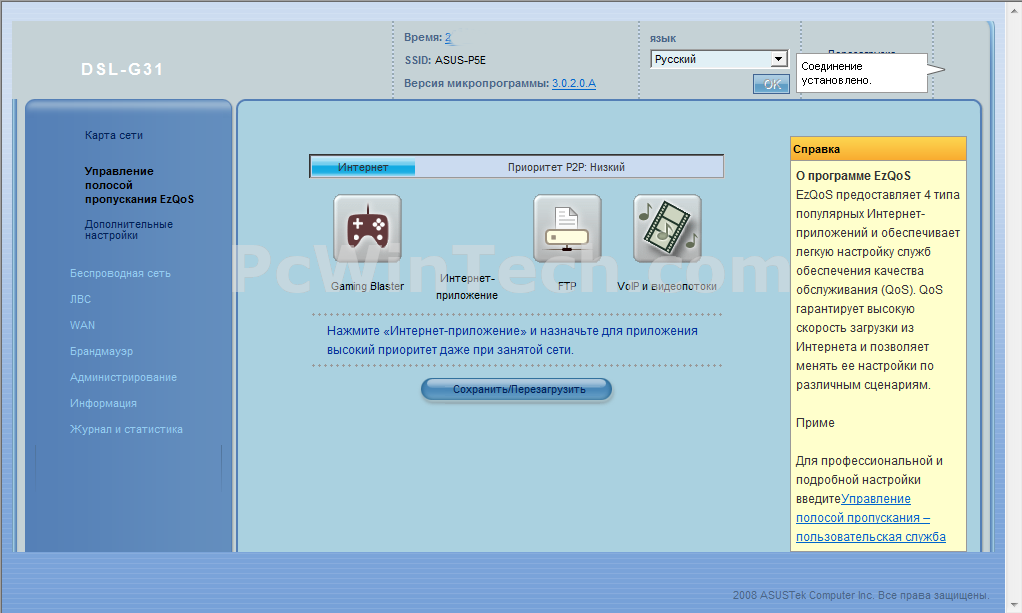Click the time value link near Время
The image size is (1022, 613).
tap(448, 38)
